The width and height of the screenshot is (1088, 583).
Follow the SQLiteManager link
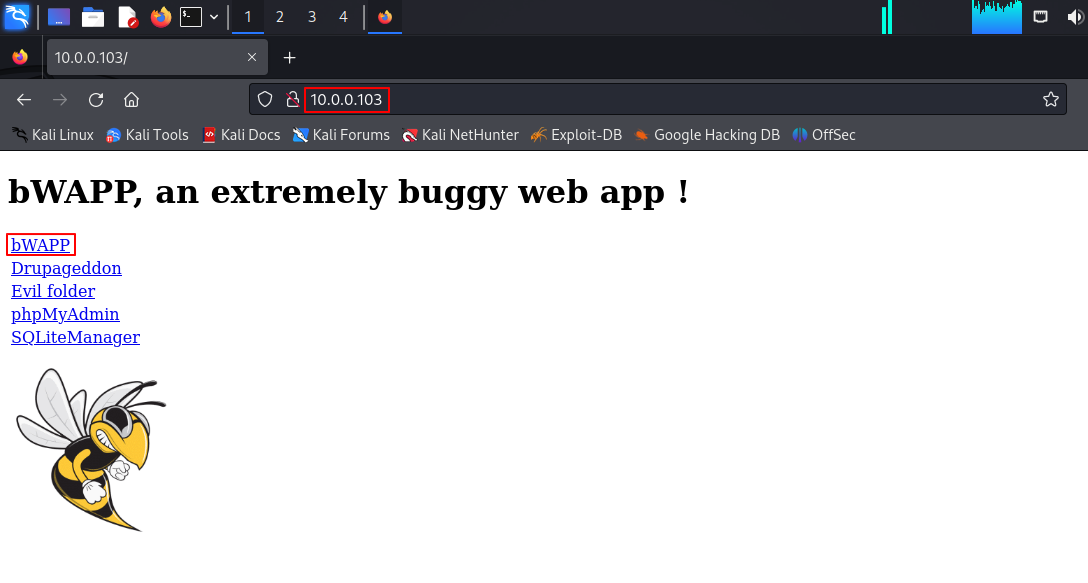pos(76,337)
